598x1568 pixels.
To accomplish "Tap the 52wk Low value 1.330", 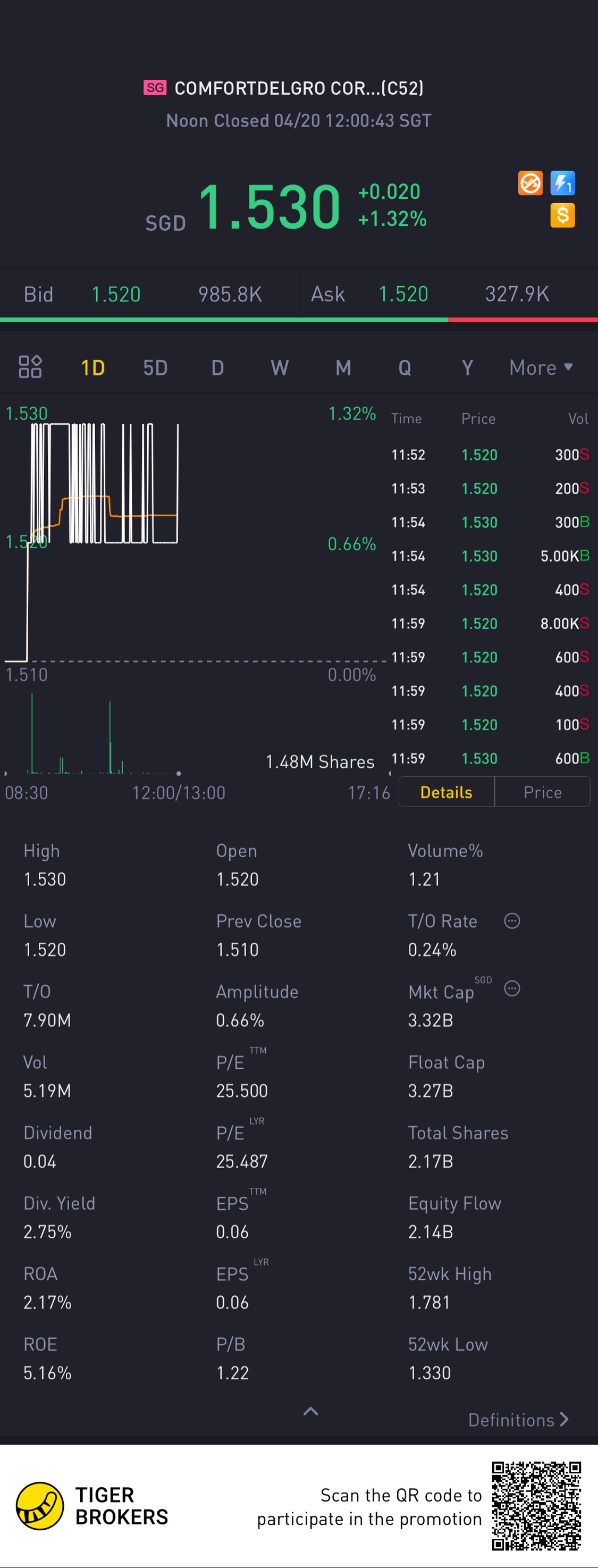I will click(429, 1374).
